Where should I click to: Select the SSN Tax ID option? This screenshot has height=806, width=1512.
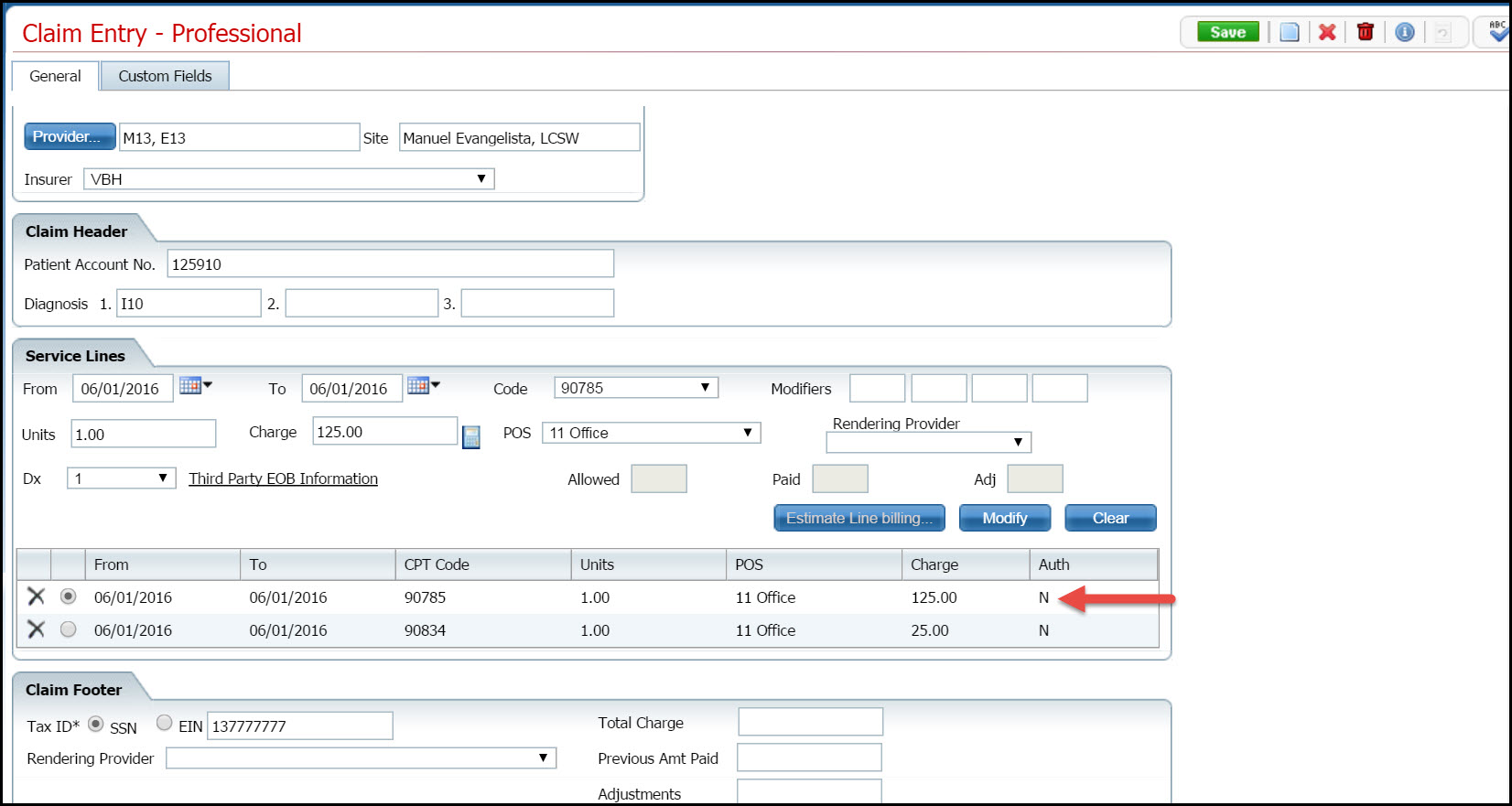click(x=96, y=724)
